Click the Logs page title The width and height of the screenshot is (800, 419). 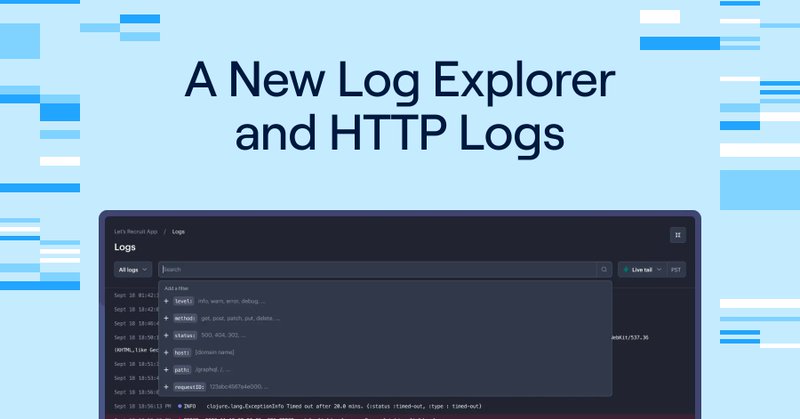coord(125,247)
